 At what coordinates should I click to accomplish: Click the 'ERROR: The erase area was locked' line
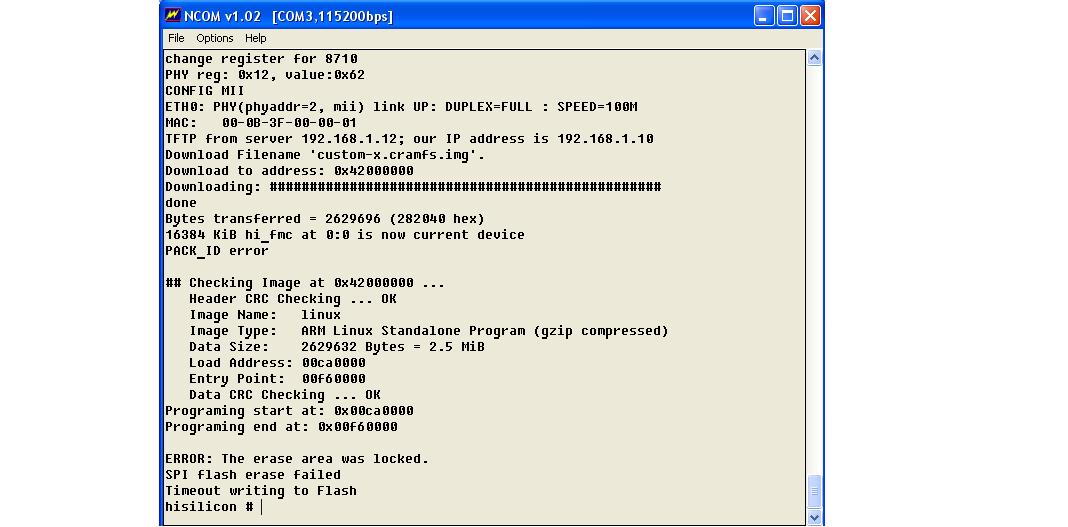(296, 459)
